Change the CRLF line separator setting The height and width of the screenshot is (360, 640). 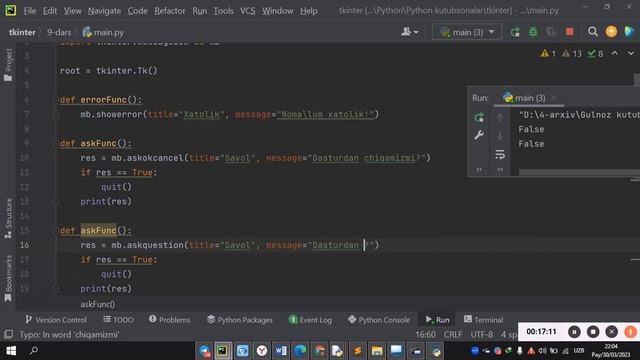click(453, 335)
